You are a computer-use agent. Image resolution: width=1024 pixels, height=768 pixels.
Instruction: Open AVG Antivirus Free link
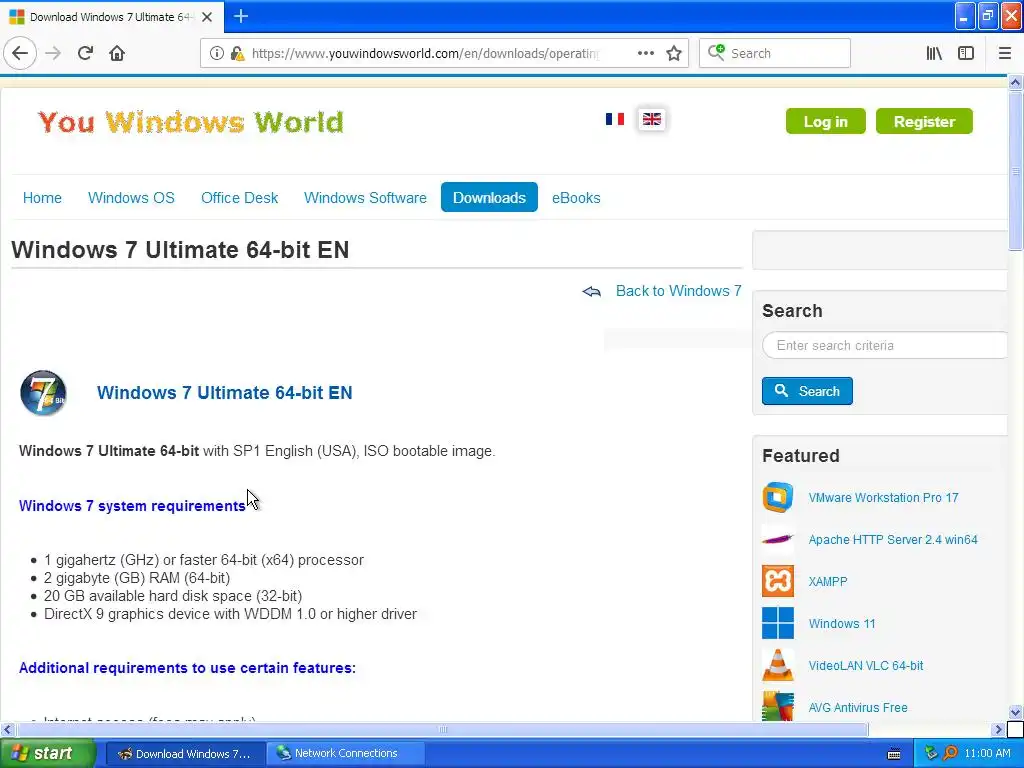[x=858, y=707]
